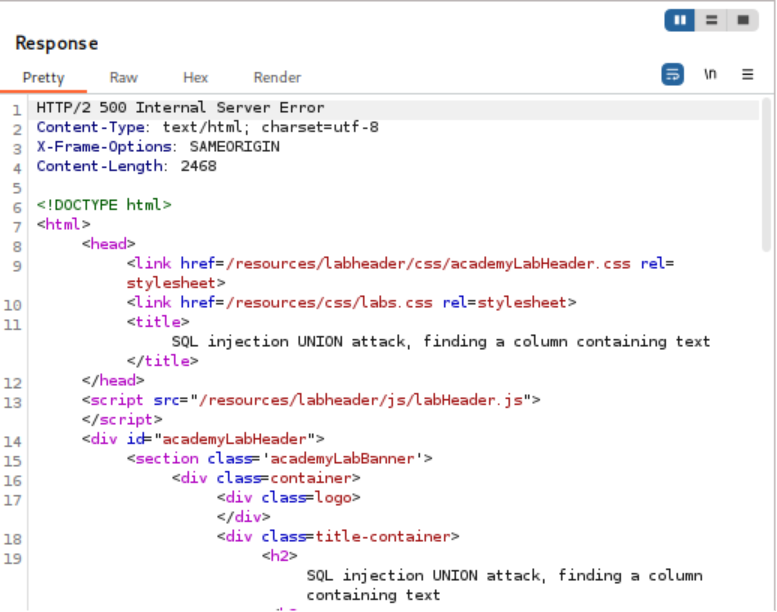
Task: Open the Raw tab
Action: (x=124, y=77)
